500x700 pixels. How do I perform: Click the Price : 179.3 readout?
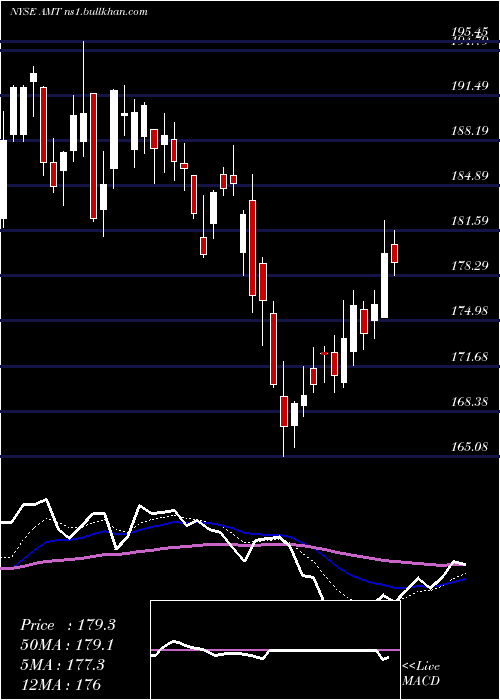(x=68, y=625)
